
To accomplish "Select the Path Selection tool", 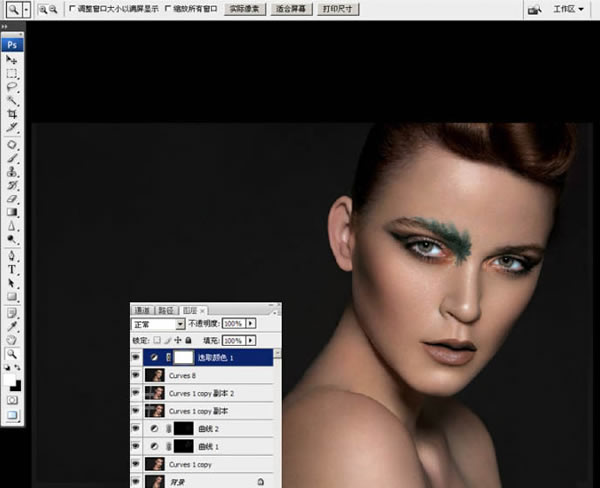I will (x=11, y=283).
